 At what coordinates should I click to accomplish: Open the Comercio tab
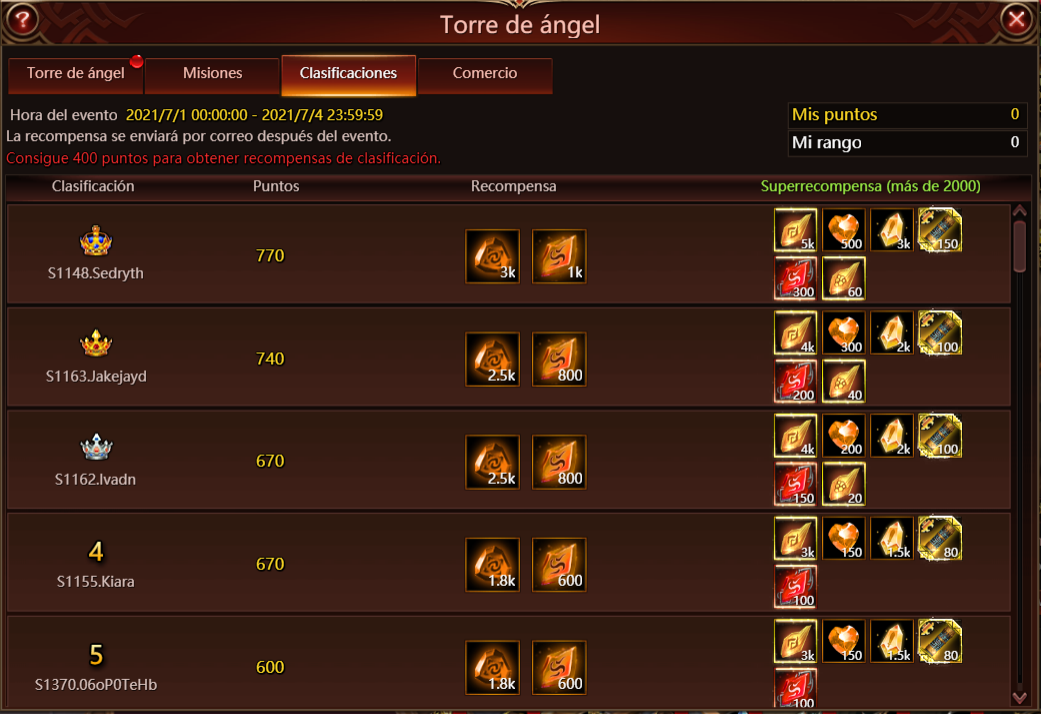coord(485,74)
